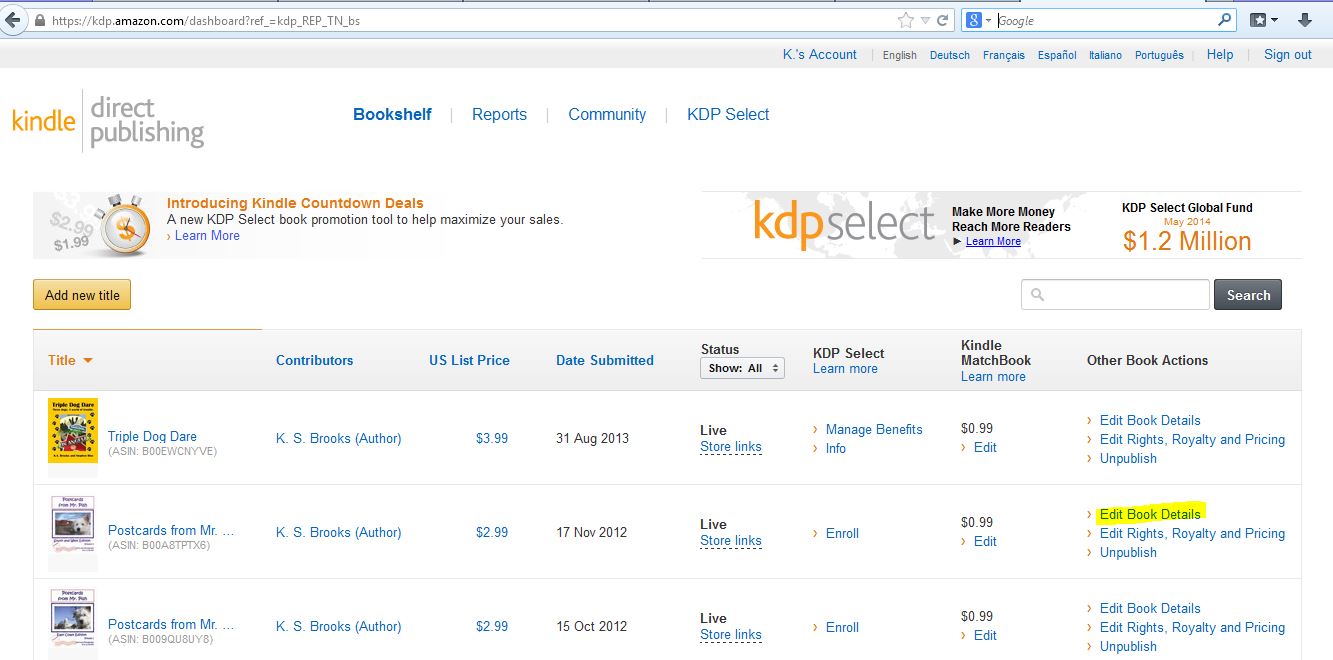The width and height of the screenshot is (1333, 660).
Task: Edit Rights, Royalty and Pricing for 15 Oct 2012 book
Action: (x=1192, y=627)
